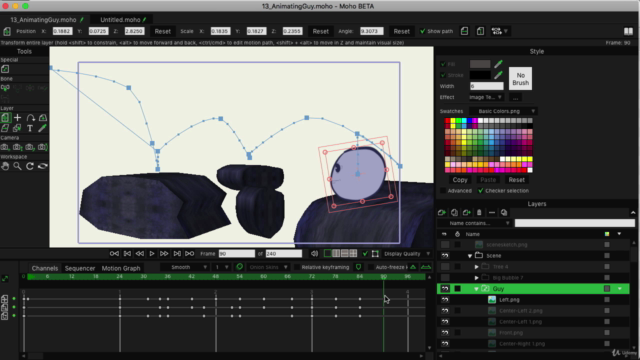This screenshot has height=360, width=640.
Task: Open the Untitled.moho document tab
Action: [120, 20]
